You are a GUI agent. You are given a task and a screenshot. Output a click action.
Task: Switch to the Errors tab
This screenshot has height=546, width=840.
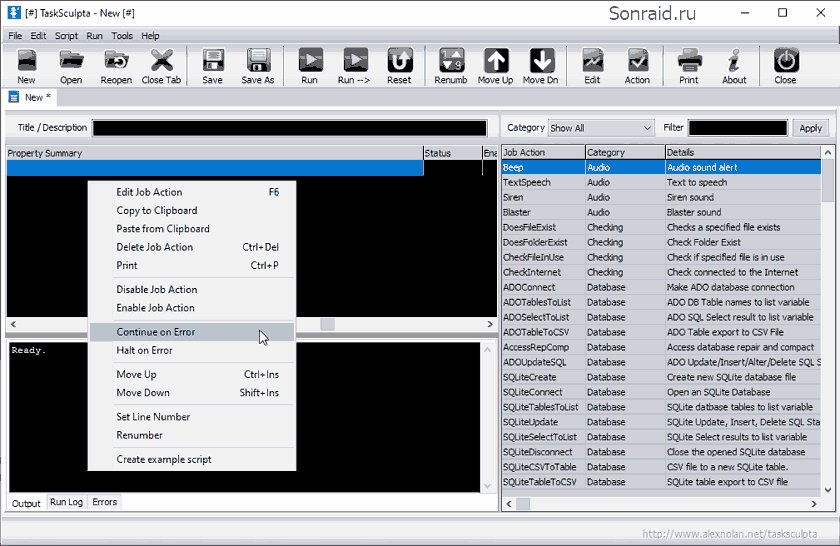tap(104, 502)
